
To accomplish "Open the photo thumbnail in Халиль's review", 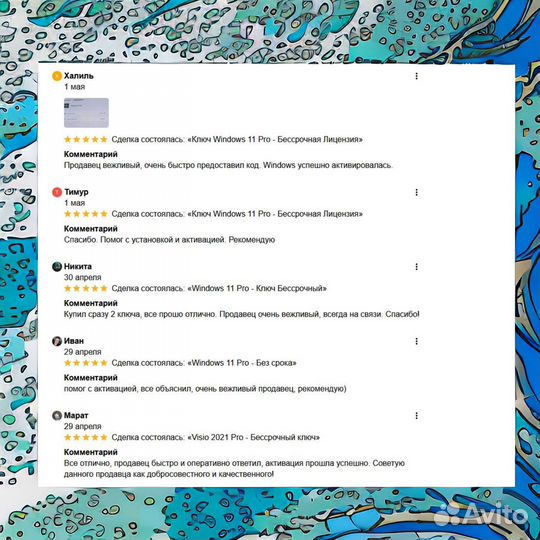I will (86, 113).
